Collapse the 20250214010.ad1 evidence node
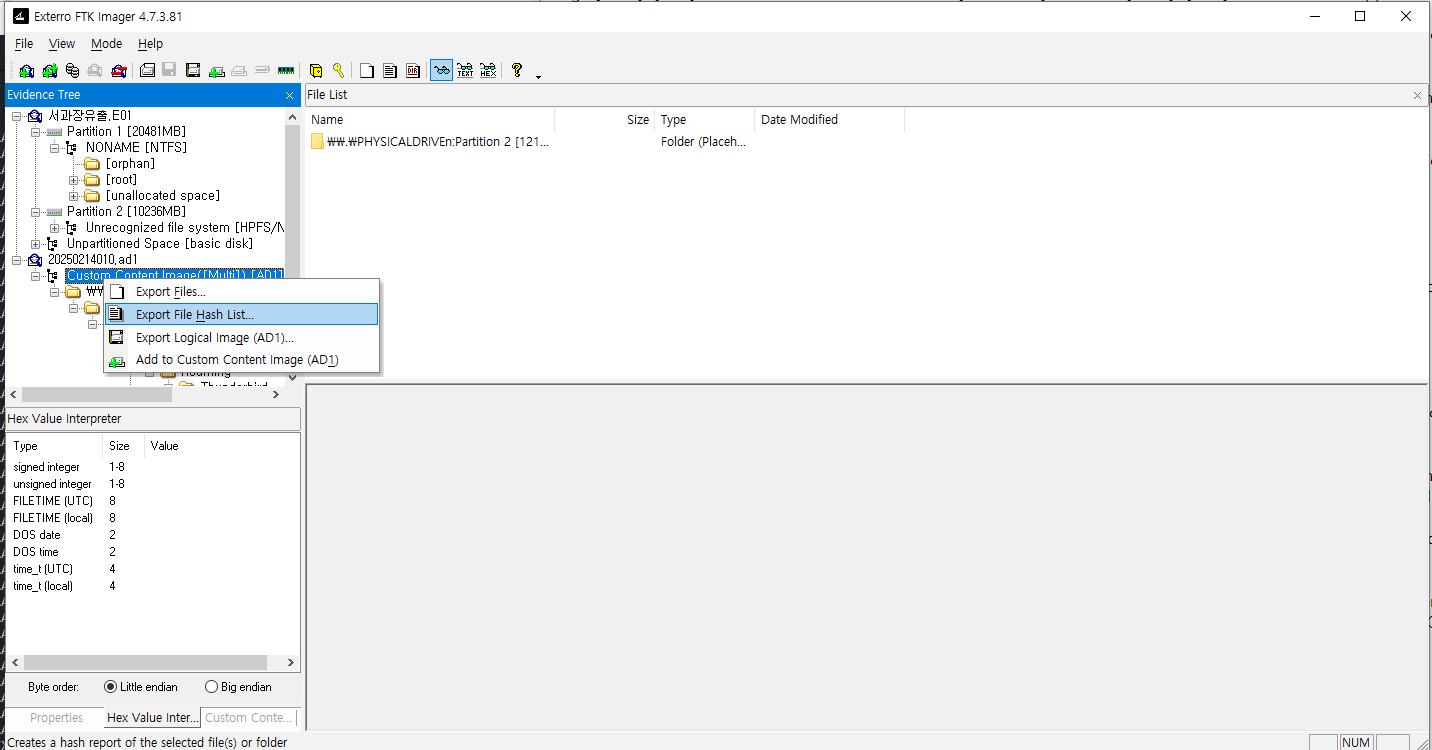The width and height of the screenshot is (1432, 750). click(17, 260)
